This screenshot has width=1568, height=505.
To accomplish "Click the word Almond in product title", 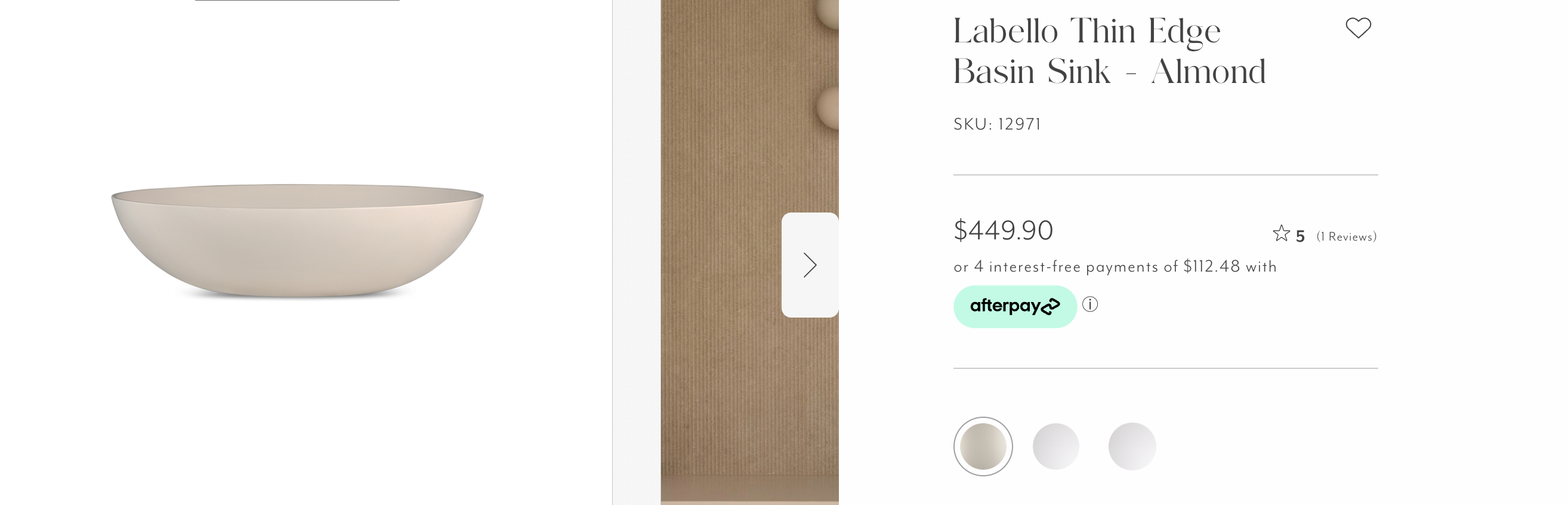I will pyautogui.click(x=1208, y=72).
